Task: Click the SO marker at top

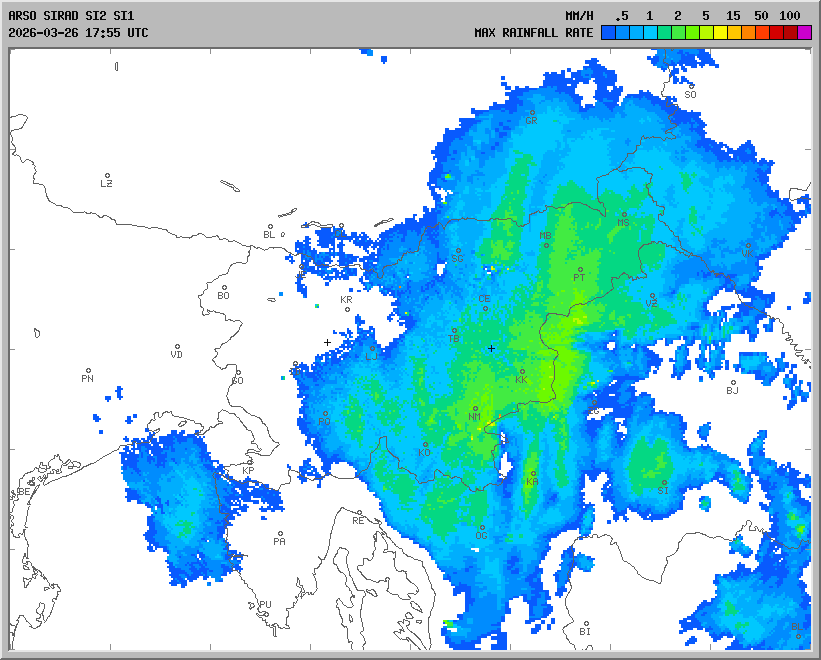Action: [x=690, y=87]
